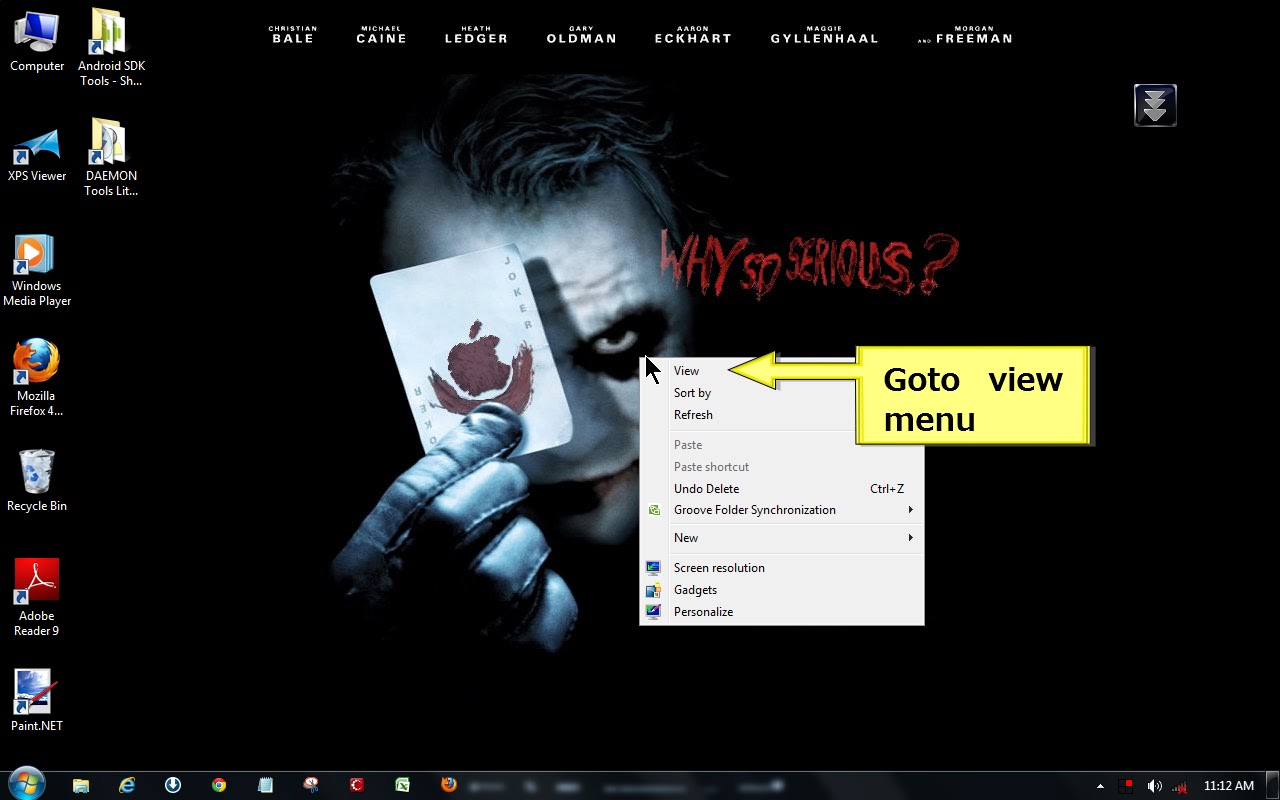Screen dimensions: 1280x800
Task: Open the volume control in the tray
Action: tap(1155, 786)
